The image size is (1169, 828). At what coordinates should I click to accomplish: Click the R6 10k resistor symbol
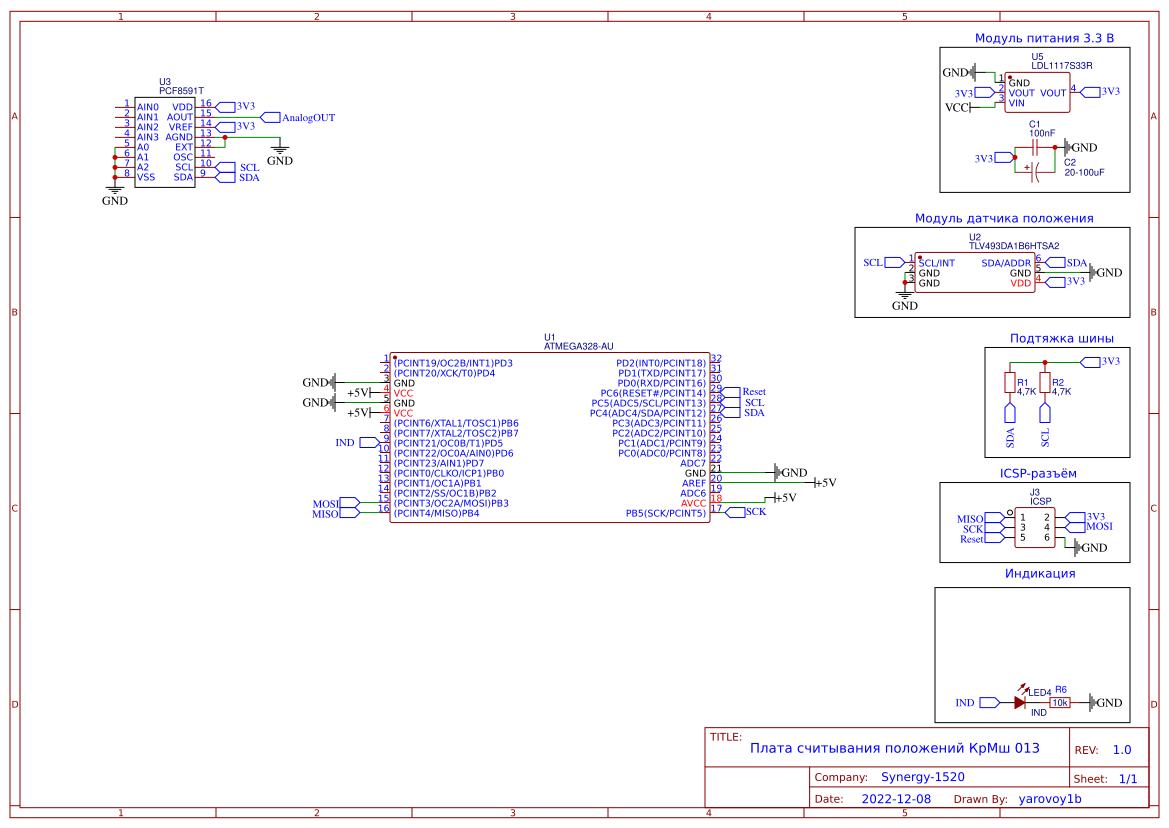[x=1060, y=703]
